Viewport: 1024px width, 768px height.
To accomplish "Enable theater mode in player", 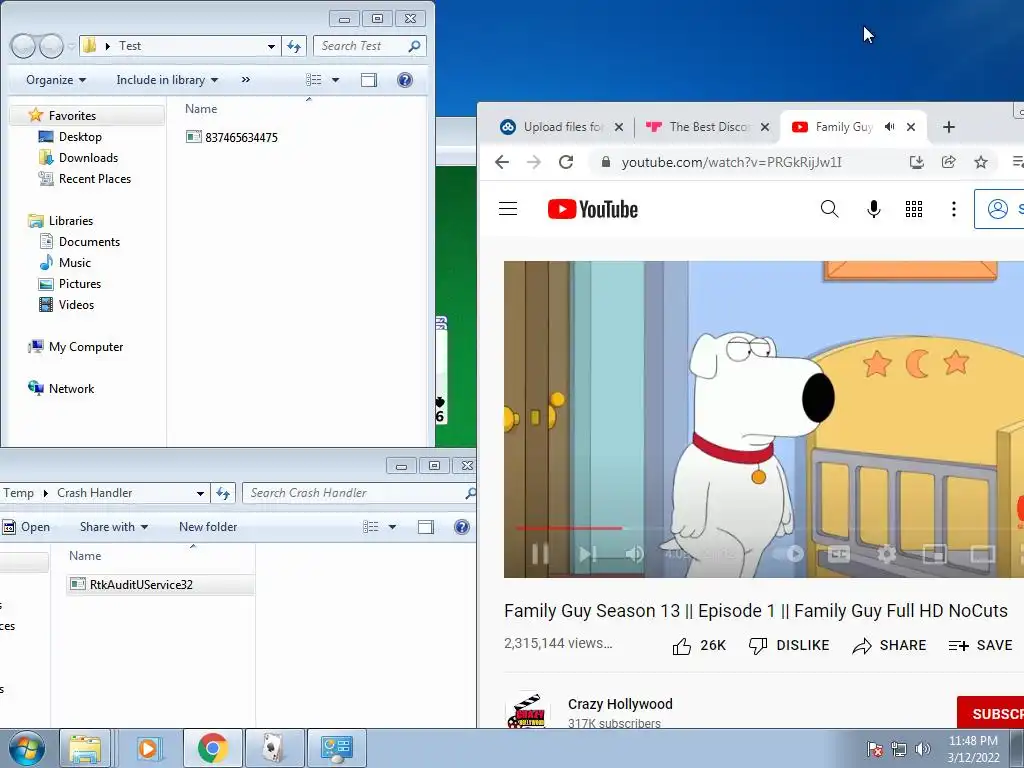I will (x=982, y=554).
